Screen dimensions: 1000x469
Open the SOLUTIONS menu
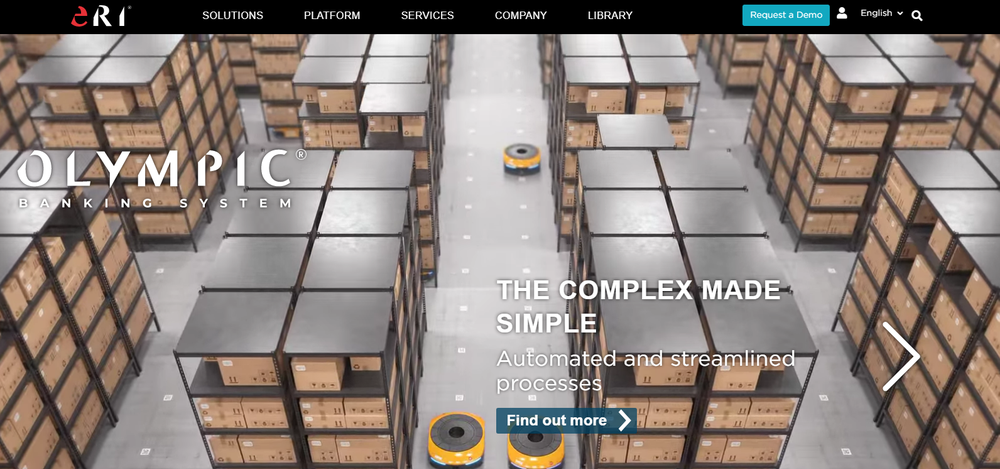click(x=233, y=15)
